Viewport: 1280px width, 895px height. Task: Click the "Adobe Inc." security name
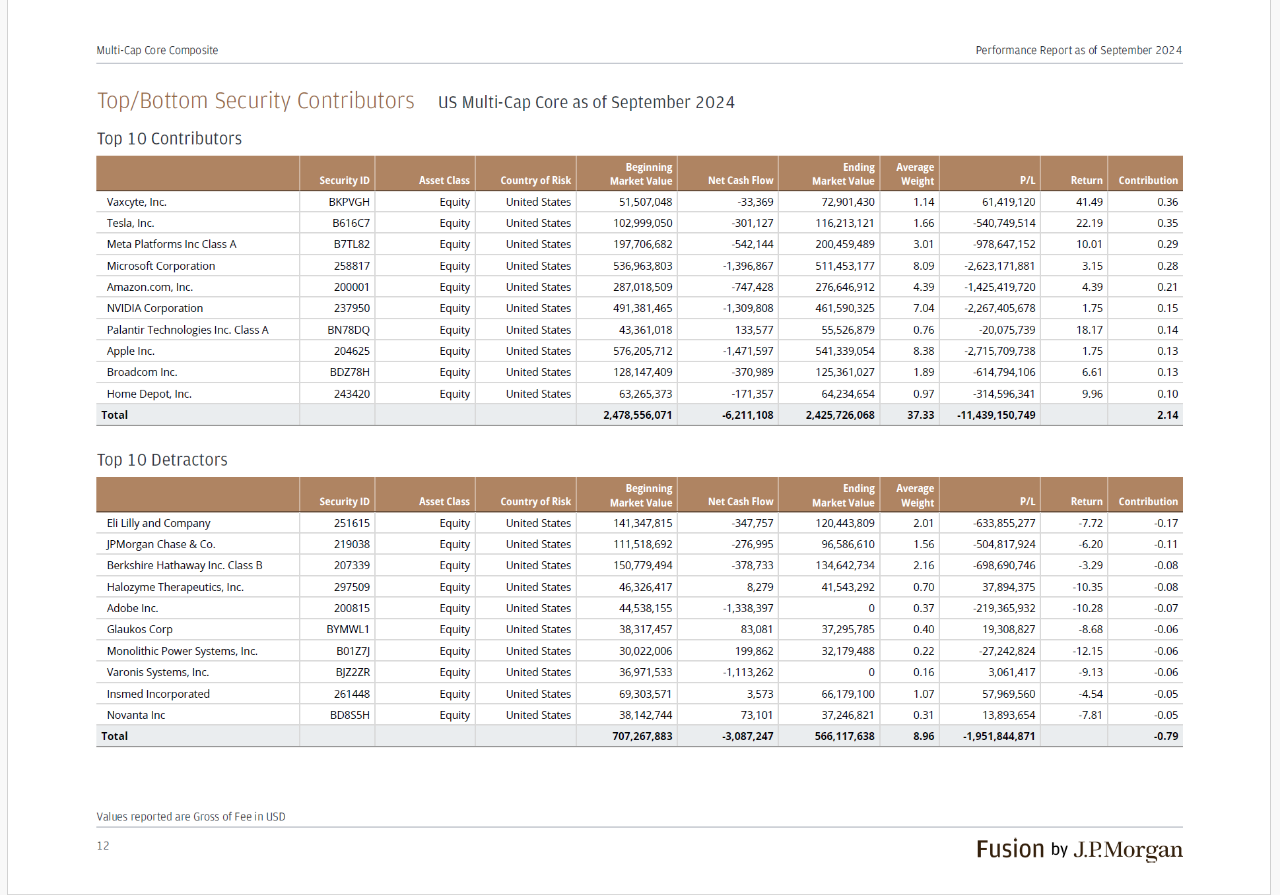coord(132,608)
